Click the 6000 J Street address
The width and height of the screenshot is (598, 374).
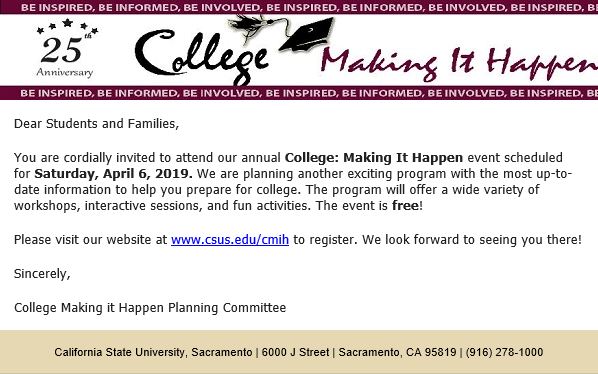pos(295,352)
